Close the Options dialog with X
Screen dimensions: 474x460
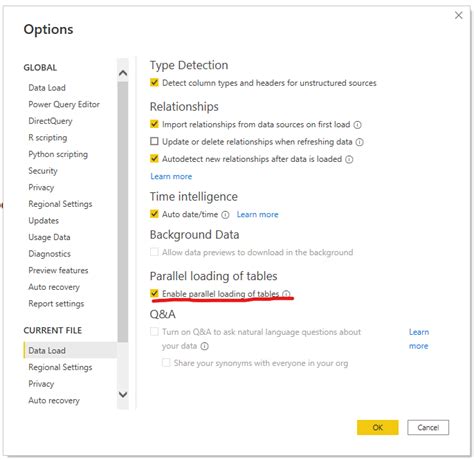point(459,15)
